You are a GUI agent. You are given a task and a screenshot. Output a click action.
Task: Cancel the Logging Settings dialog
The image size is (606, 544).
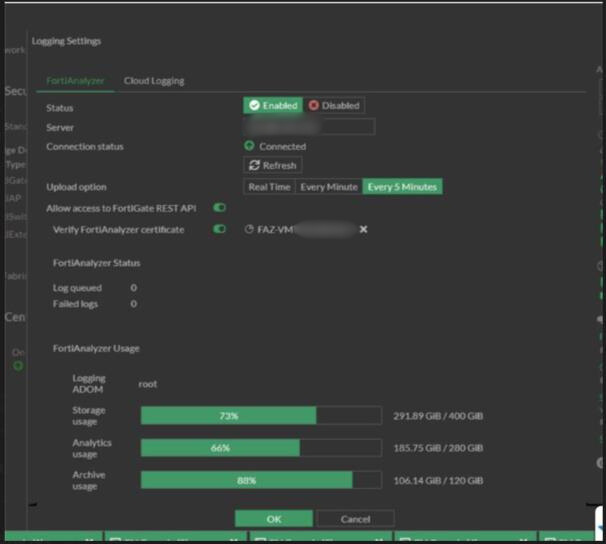click(x=355, y=519)
